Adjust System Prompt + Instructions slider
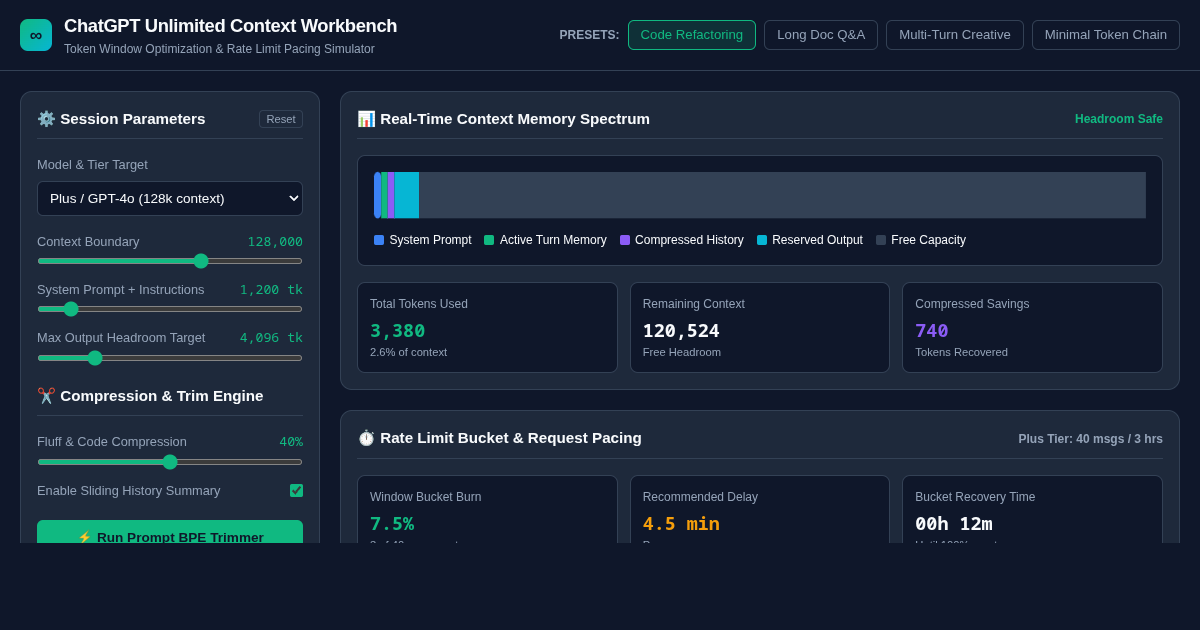This screenshot has width=1200, height=630. [x=170, y=309]
